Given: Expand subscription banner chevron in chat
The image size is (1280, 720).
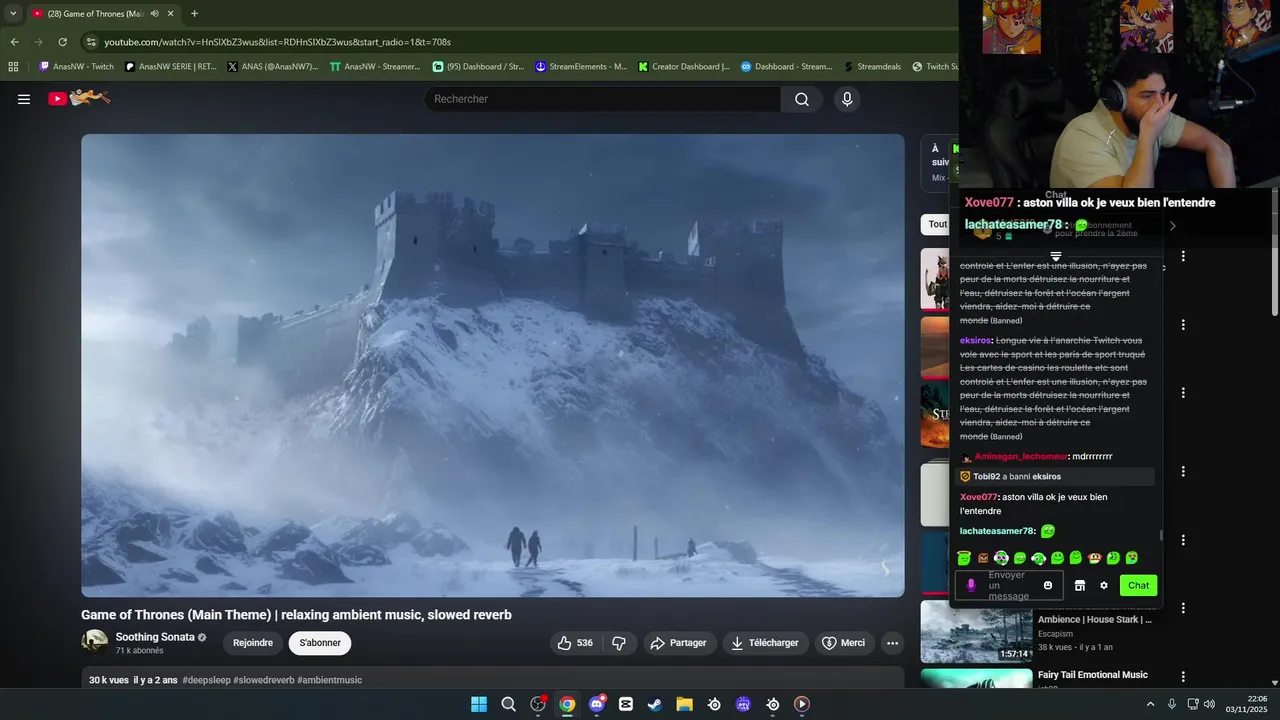Looking at the screenshot, I should [x=1173, y=226].
